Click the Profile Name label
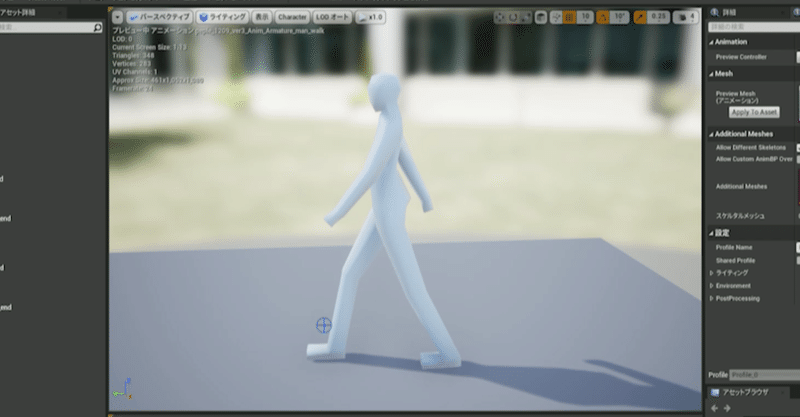Screen dimensions: 800x417 coord(734,248)
